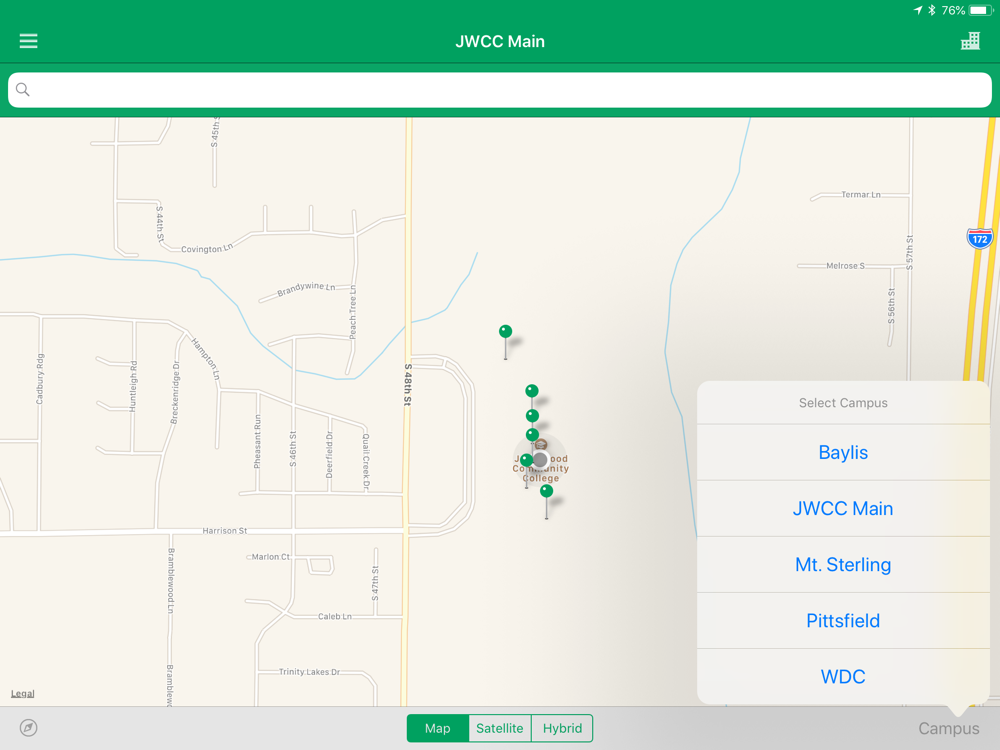Switch to Hybrid view
The width and height of the screenshot is (1000, 750).
562,728
